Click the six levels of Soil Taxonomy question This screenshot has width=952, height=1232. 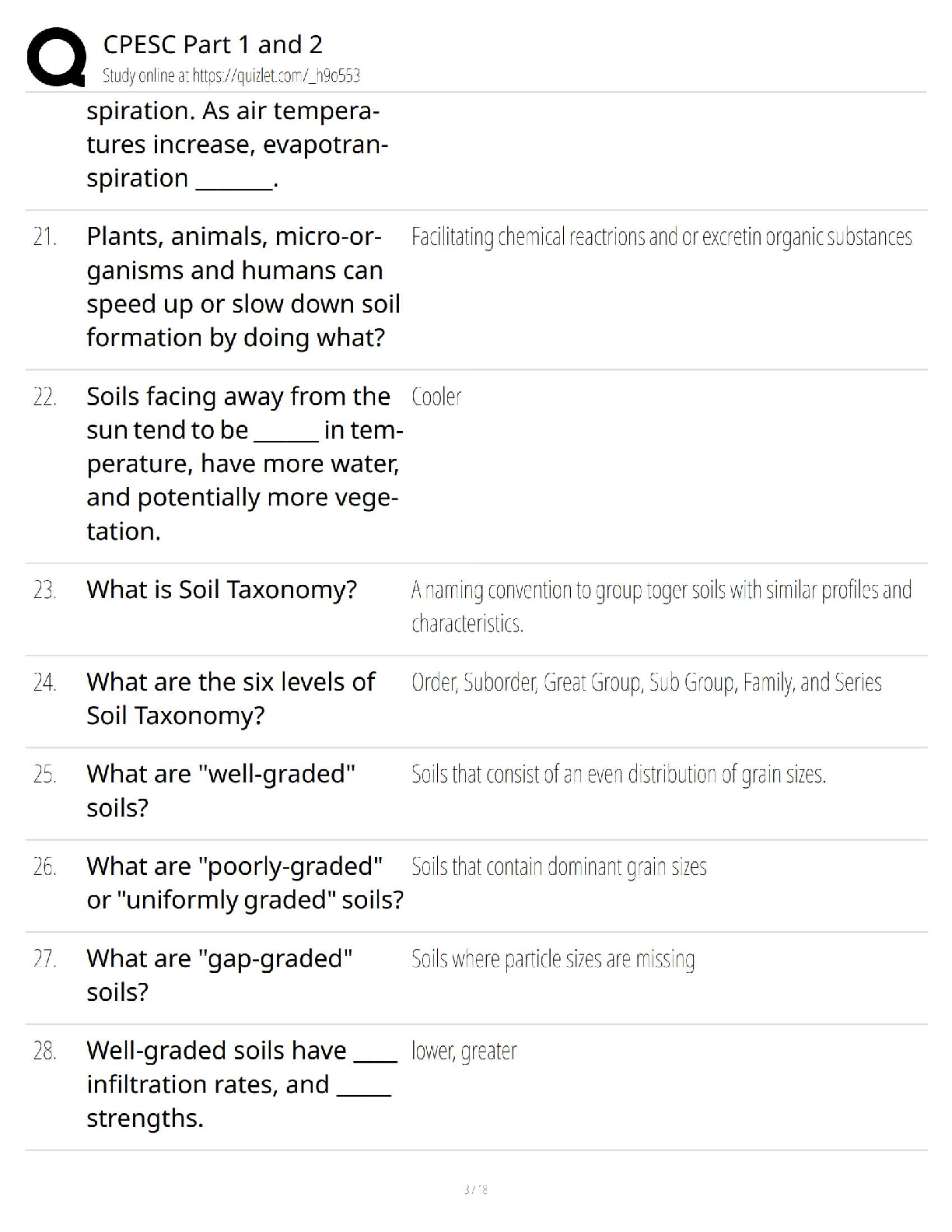click(230, 698)
